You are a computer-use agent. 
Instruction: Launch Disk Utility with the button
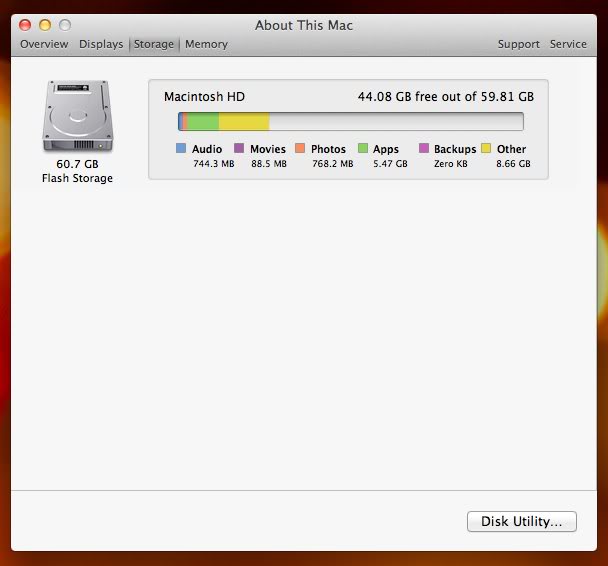[x=522, y=521]
